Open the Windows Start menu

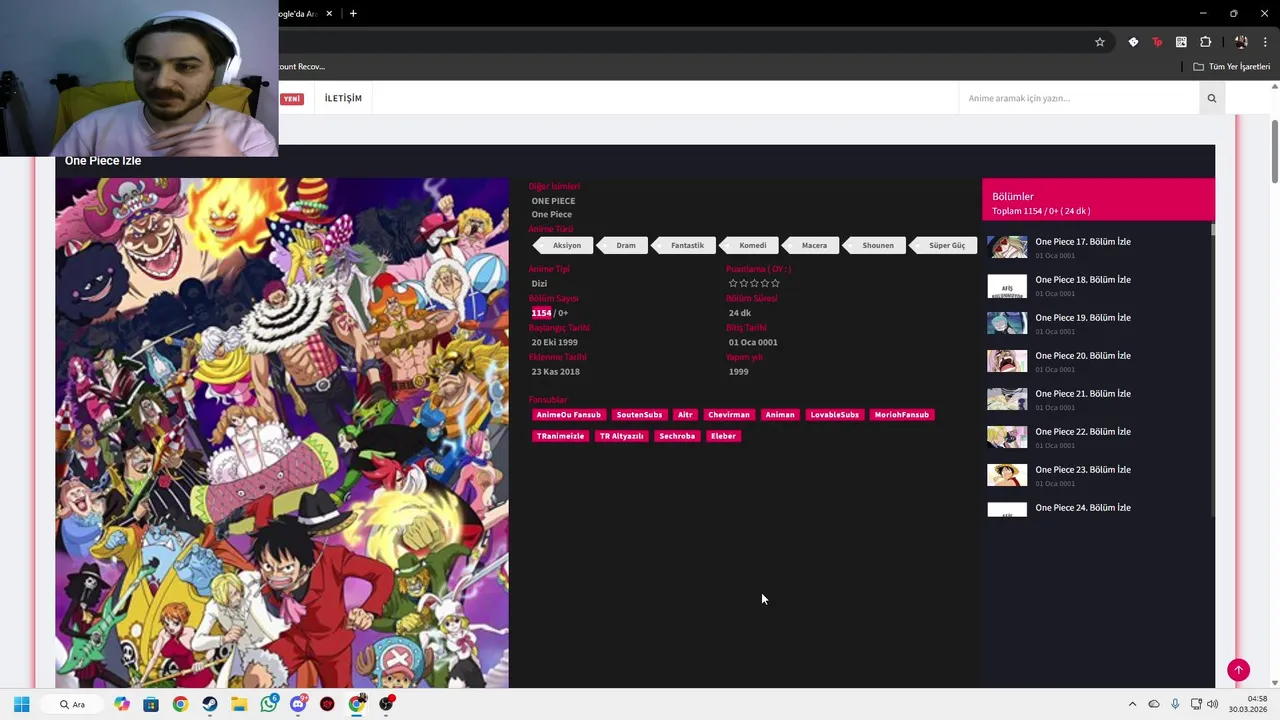pyautogui.click(x=21, y=704)
